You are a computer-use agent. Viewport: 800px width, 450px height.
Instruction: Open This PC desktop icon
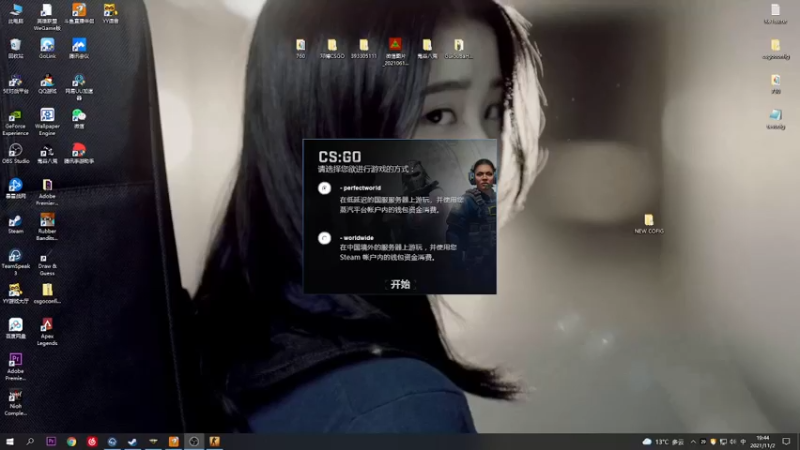coord(15,13)
